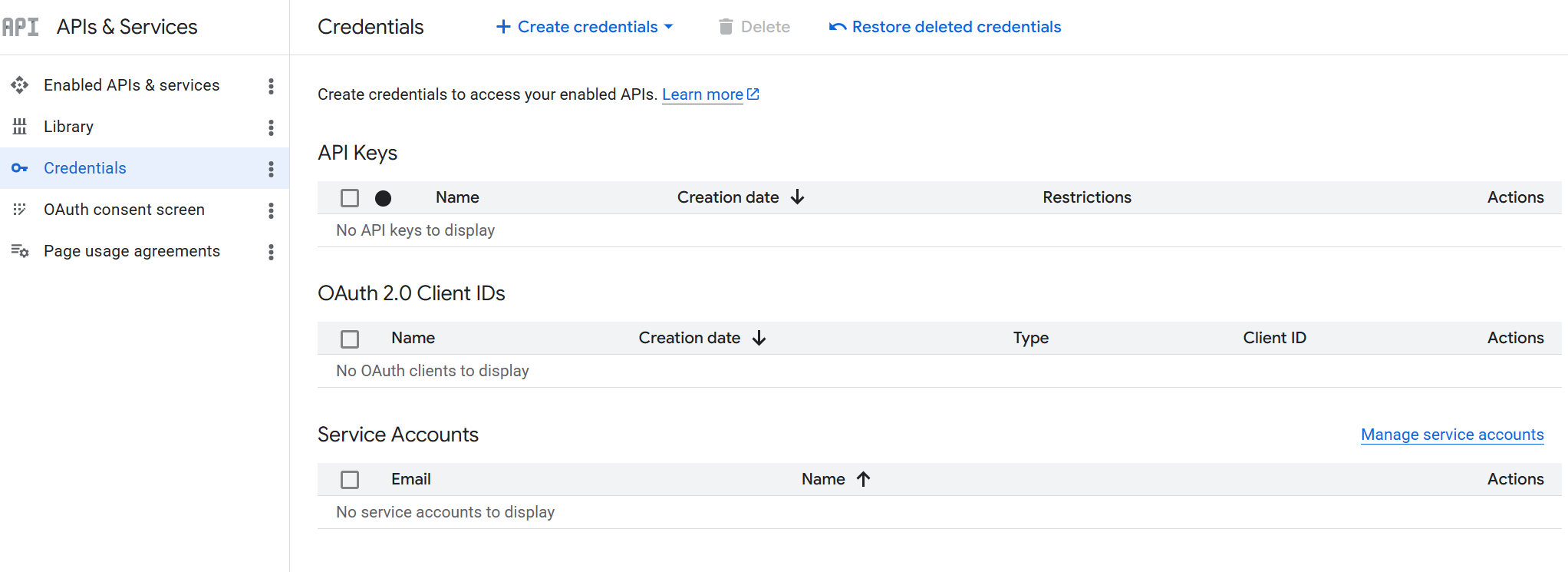1568x572 pixels.
Task: Click Creation date header in API Keys table
Action: click(x=728, y=197)
